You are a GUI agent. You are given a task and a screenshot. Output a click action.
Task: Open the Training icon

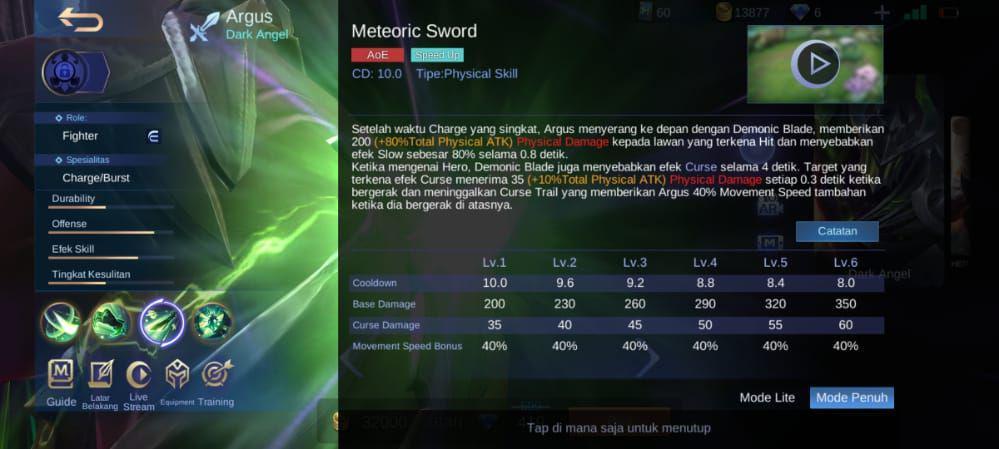tap(216, 383)
